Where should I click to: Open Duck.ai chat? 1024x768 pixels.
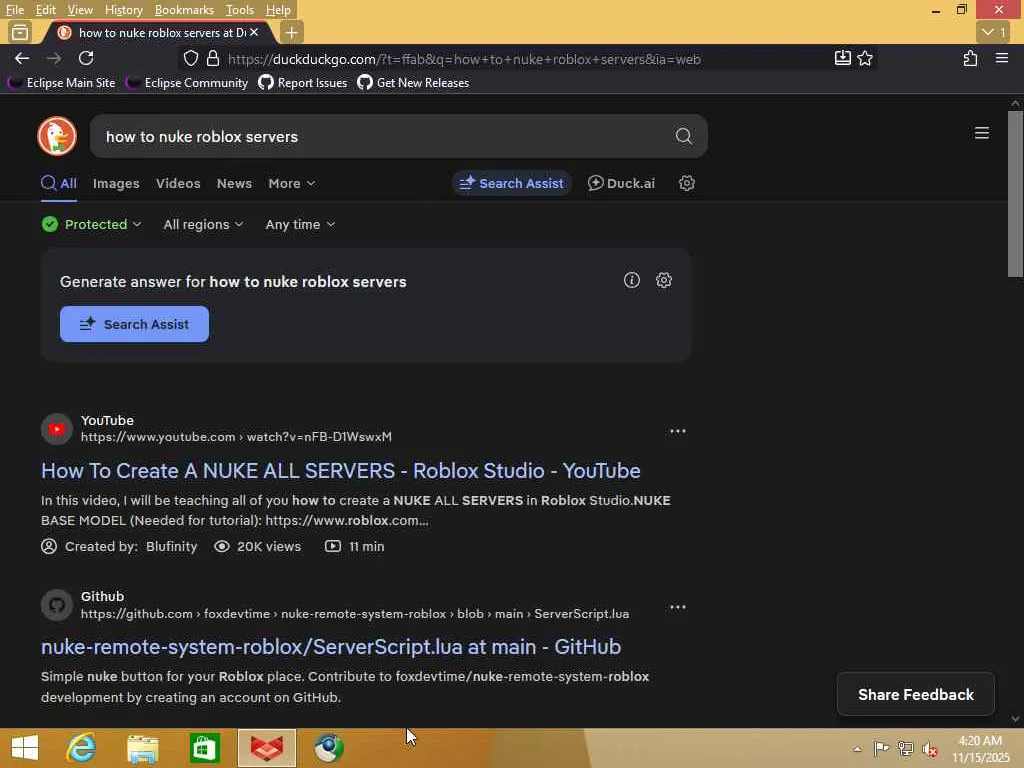point(621,184)
